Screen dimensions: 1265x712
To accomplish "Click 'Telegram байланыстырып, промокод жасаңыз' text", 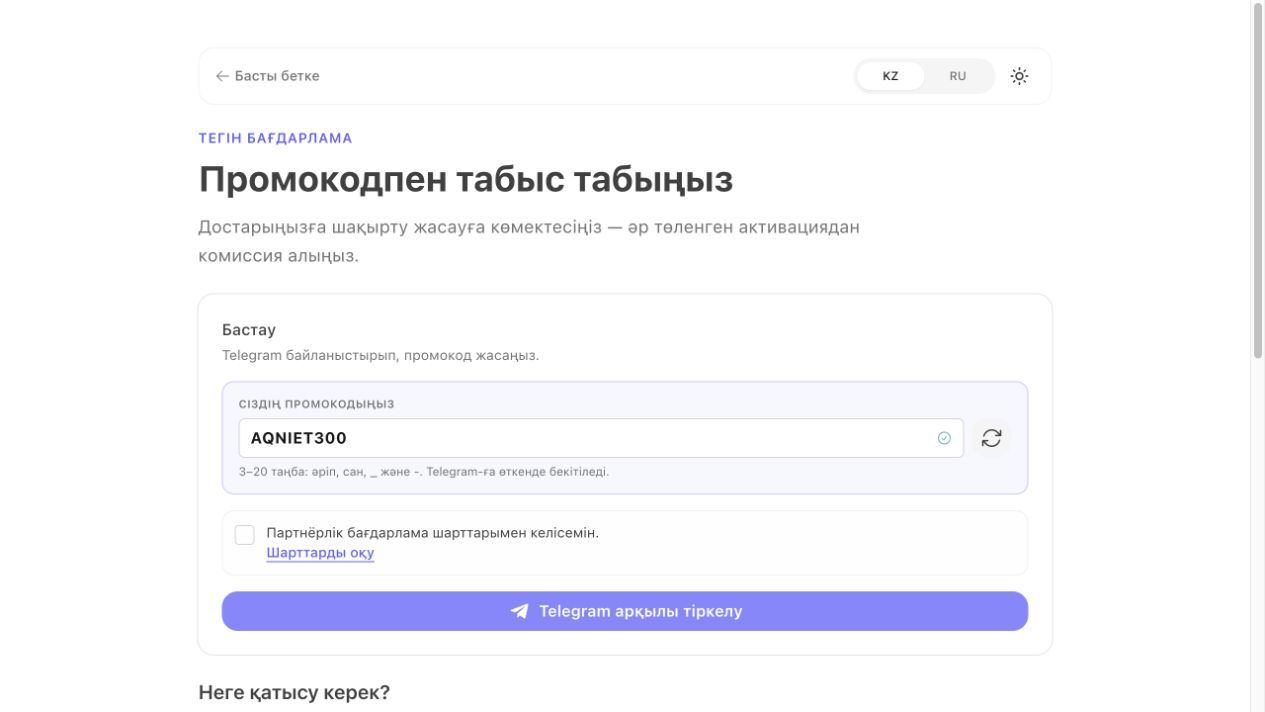I will [381, 356].
